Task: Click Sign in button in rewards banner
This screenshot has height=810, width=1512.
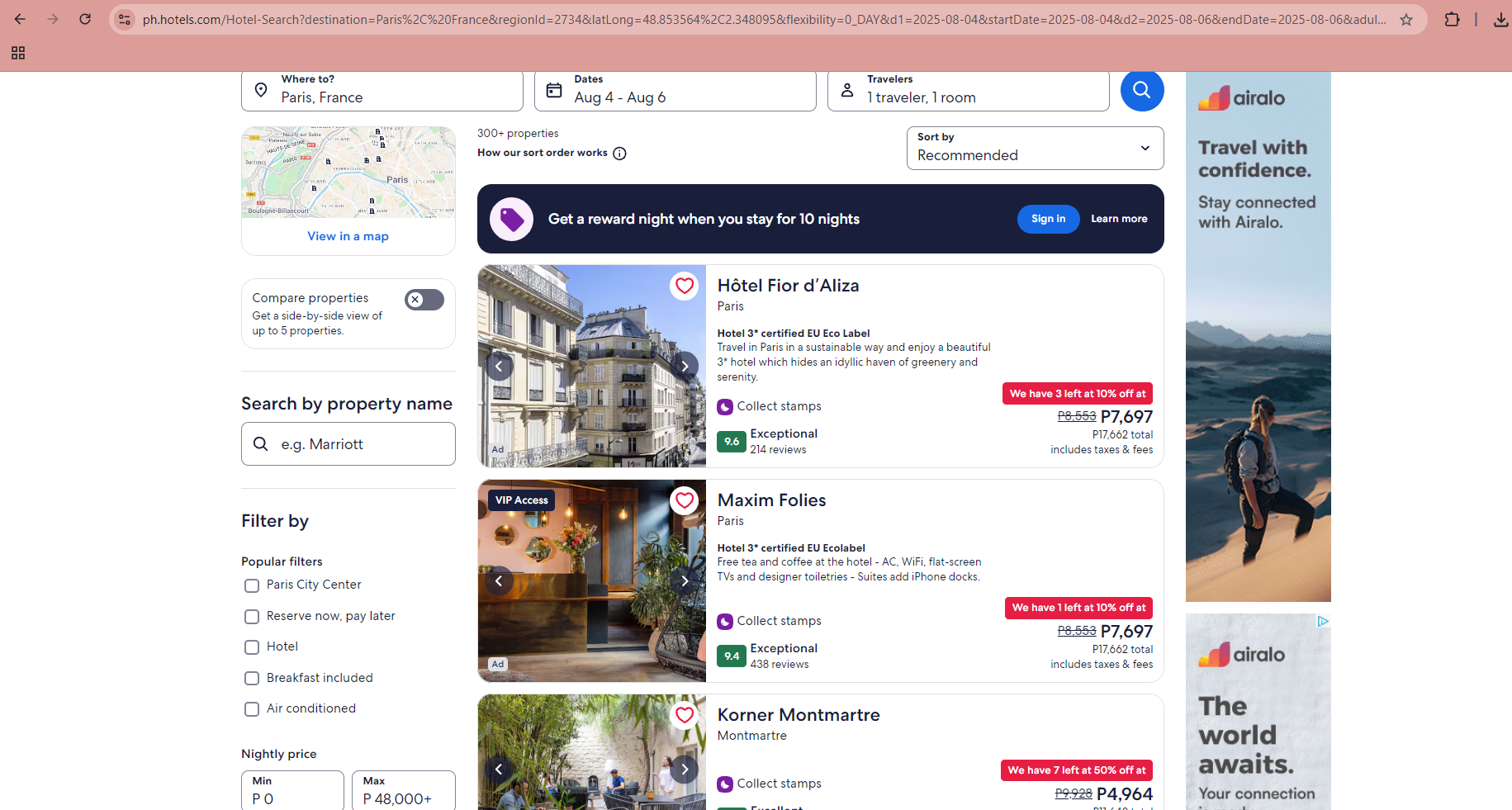Action: [1049, 219]
